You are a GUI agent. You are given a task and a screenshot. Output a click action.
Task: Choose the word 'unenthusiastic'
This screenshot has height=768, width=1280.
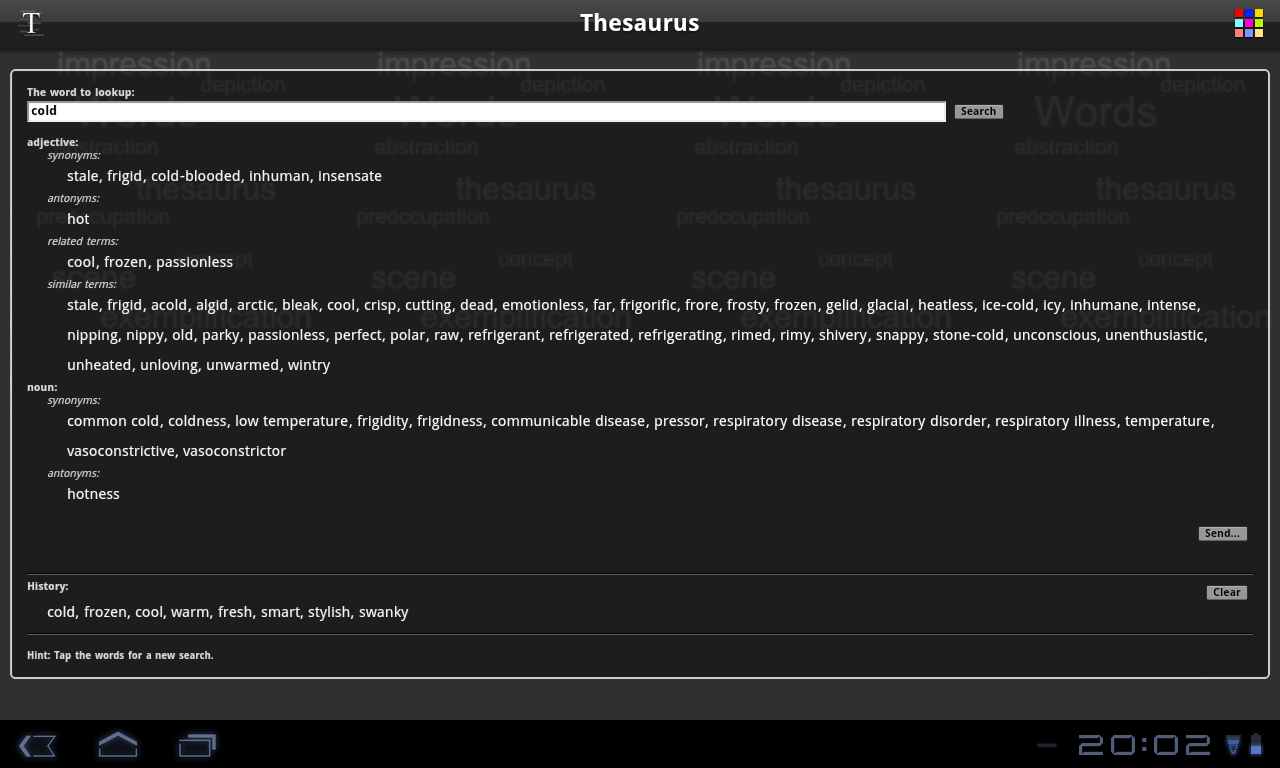(1155, 335)
